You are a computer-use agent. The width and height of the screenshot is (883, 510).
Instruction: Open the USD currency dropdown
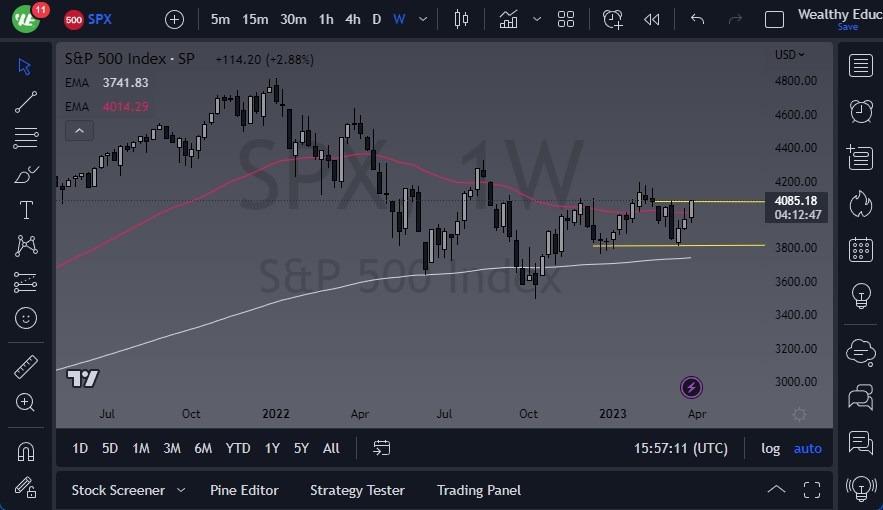pos(790,55)
